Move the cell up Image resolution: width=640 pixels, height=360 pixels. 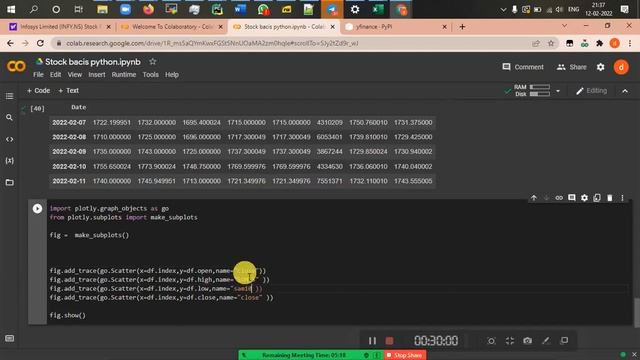point(533,198)
